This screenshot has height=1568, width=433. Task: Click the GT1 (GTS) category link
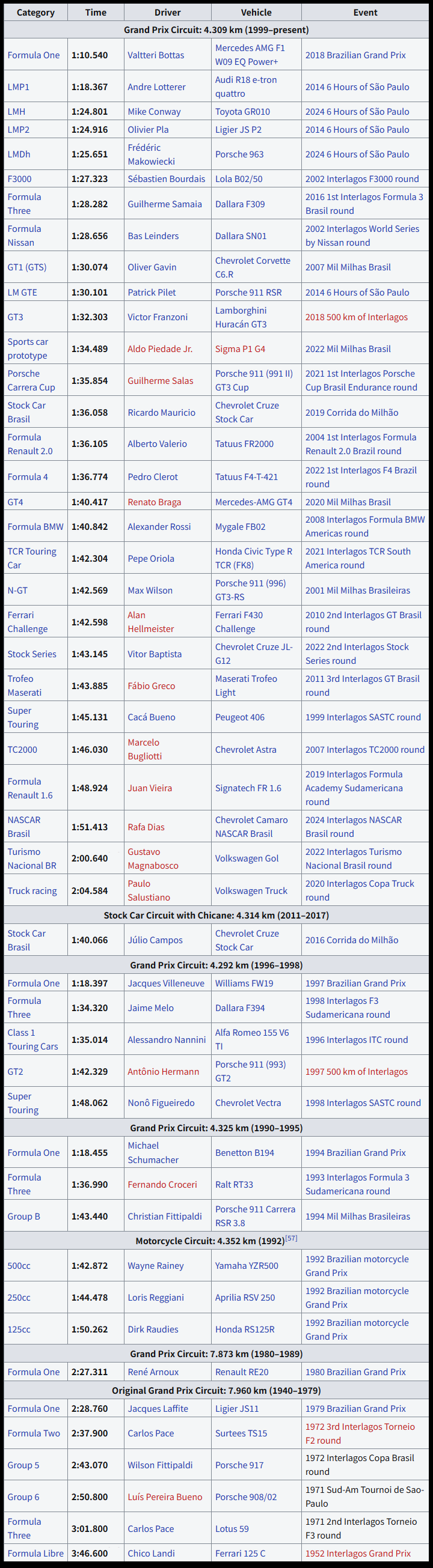pos(27,267)
